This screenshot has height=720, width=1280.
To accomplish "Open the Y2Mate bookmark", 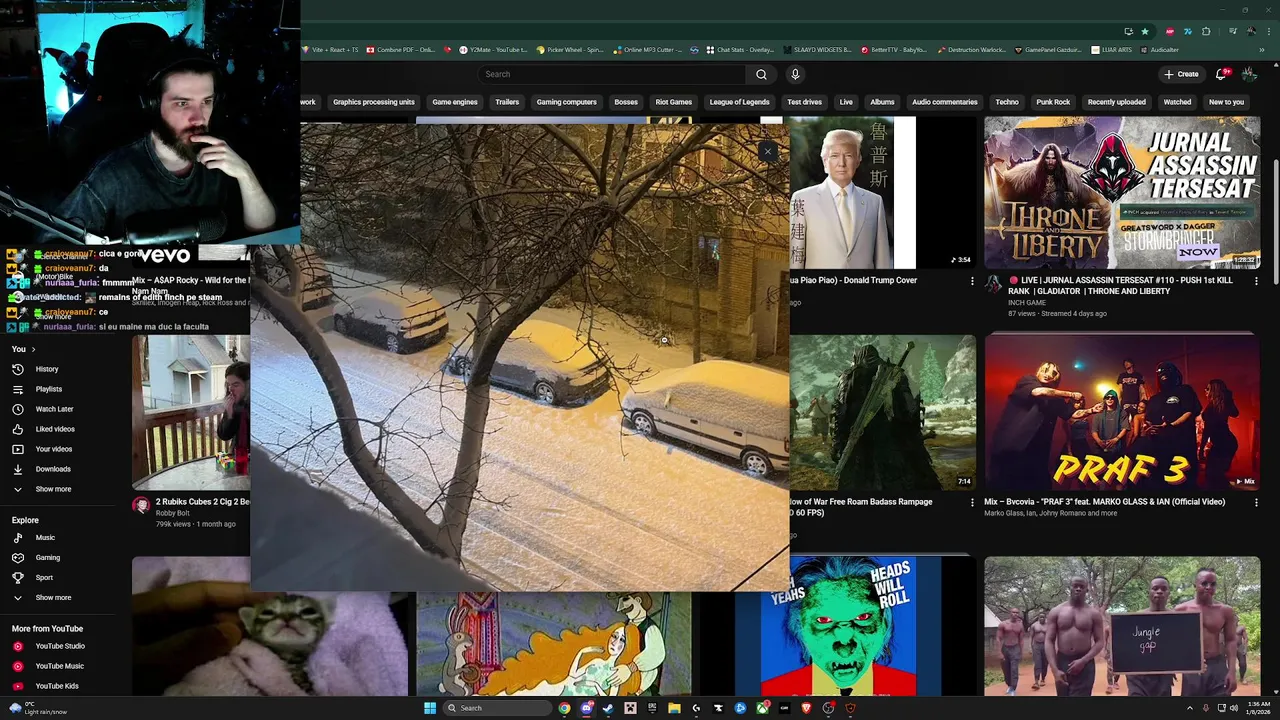I will 492,49.
